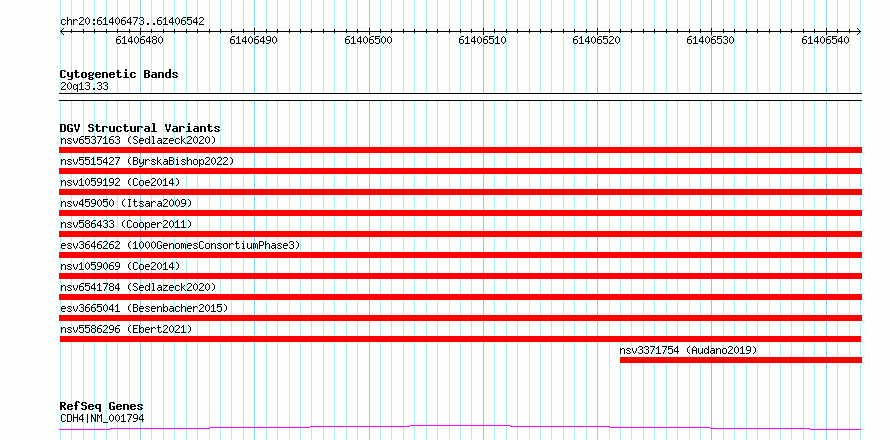Click ruler position 61406540
This screenshot has height=440, width=890.
click(x=826, y=40)
